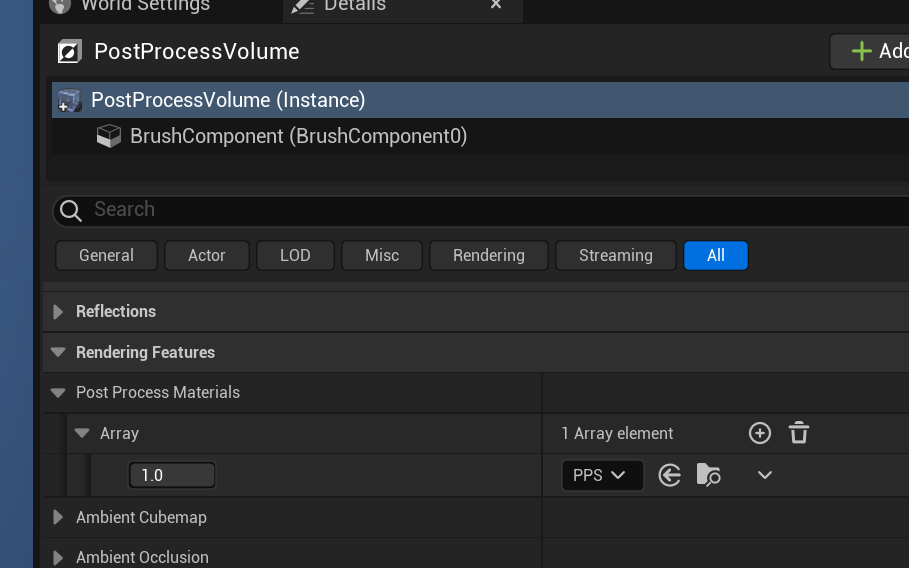Remove all array elements using trash icon
The image size is (909, 568).
tap(798, 433)
